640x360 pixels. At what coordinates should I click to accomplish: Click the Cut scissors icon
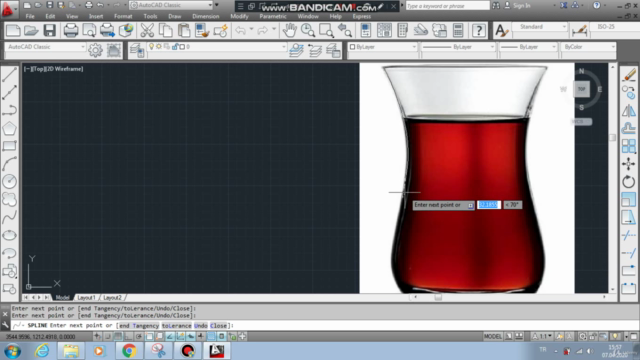click(x=147, y=31)
